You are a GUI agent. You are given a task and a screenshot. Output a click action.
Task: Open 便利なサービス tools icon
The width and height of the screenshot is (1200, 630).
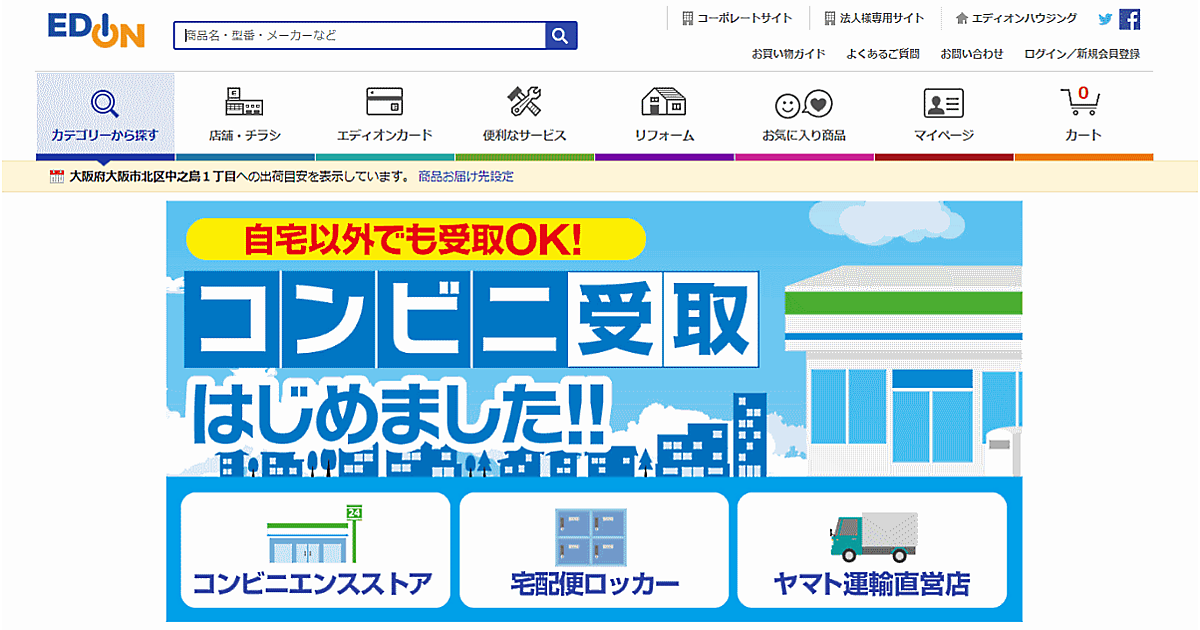(524, 104)
